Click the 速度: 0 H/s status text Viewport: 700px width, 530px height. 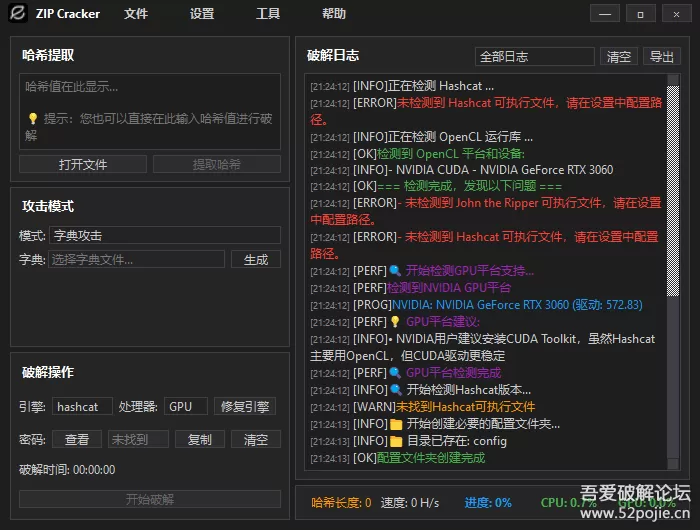(x=410, y=503)
